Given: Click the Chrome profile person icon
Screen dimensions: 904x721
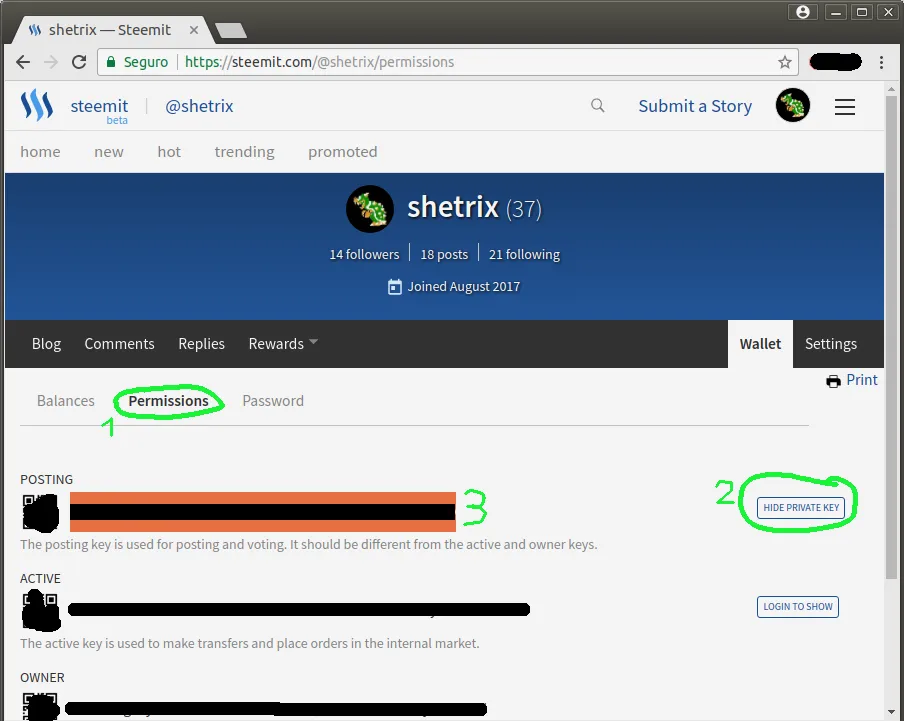Looking at the screenshot, I should pos(803,12).
